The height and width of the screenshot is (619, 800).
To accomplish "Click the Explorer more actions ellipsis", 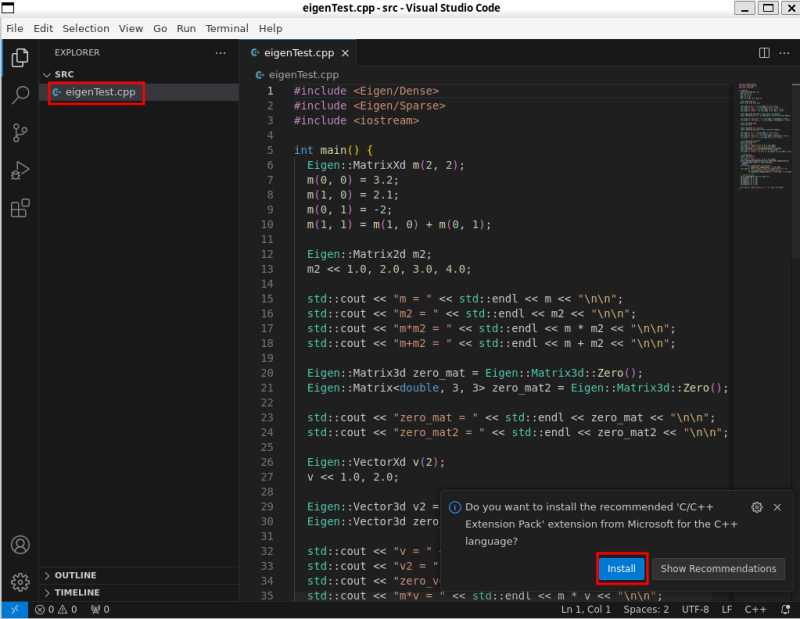I will pos(220,53).
